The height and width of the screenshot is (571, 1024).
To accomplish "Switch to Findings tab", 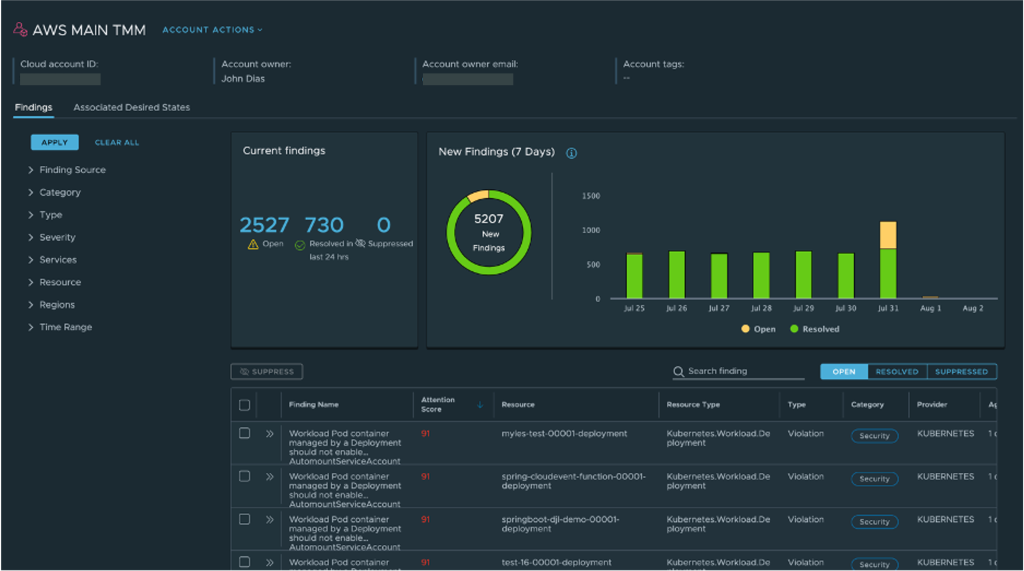I will point(33,107).
